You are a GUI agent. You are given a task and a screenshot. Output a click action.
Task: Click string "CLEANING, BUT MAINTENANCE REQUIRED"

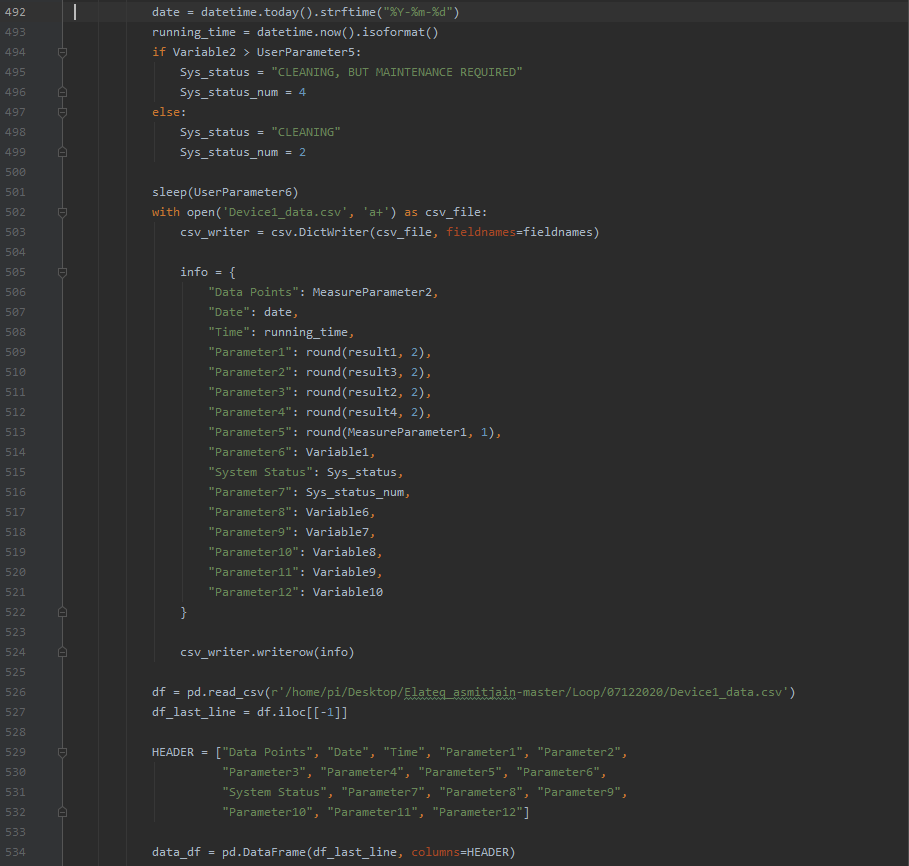point(397,72)
